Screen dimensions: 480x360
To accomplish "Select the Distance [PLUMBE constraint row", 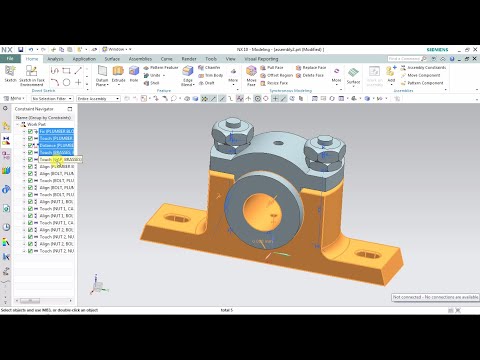I will [56, 145].
